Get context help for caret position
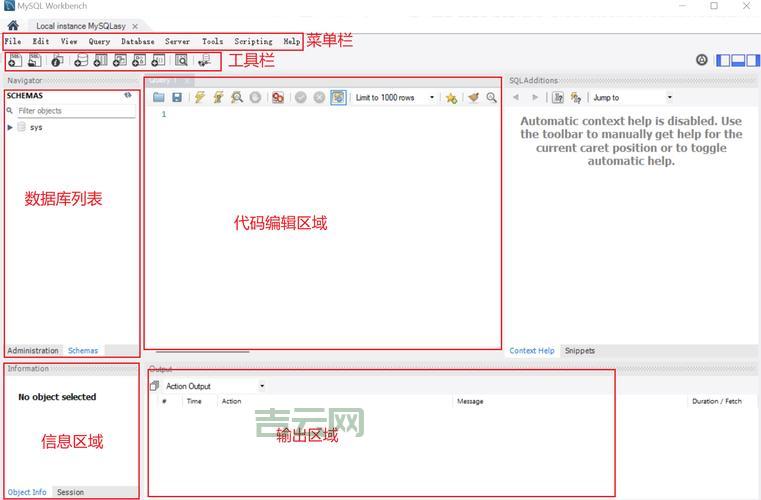761x500 pixels. coord(558,98)
